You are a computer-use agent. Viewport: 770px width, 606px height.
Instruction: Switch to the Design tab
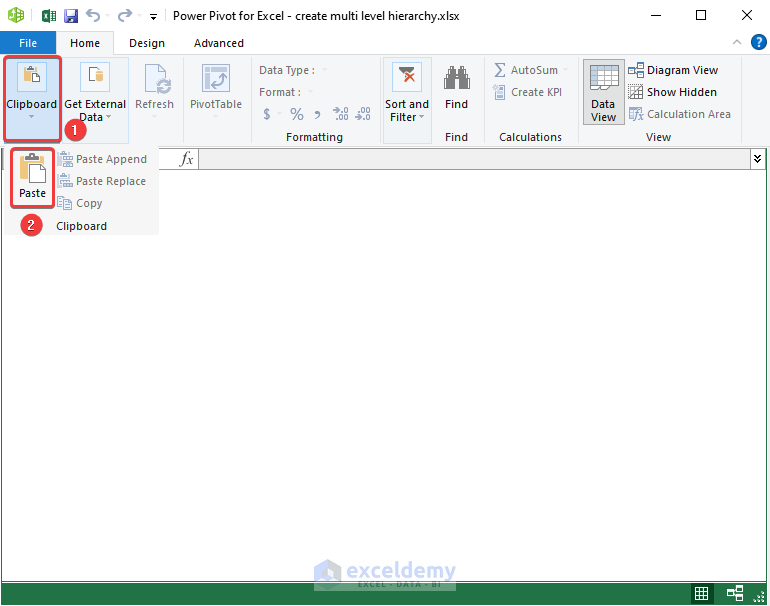[147, 43]
